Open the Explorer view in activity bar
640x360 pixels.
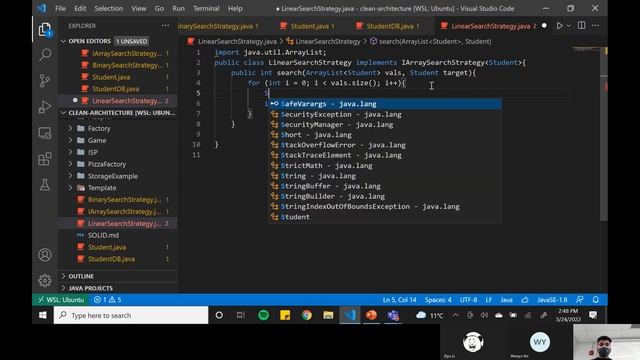[45, 29]
